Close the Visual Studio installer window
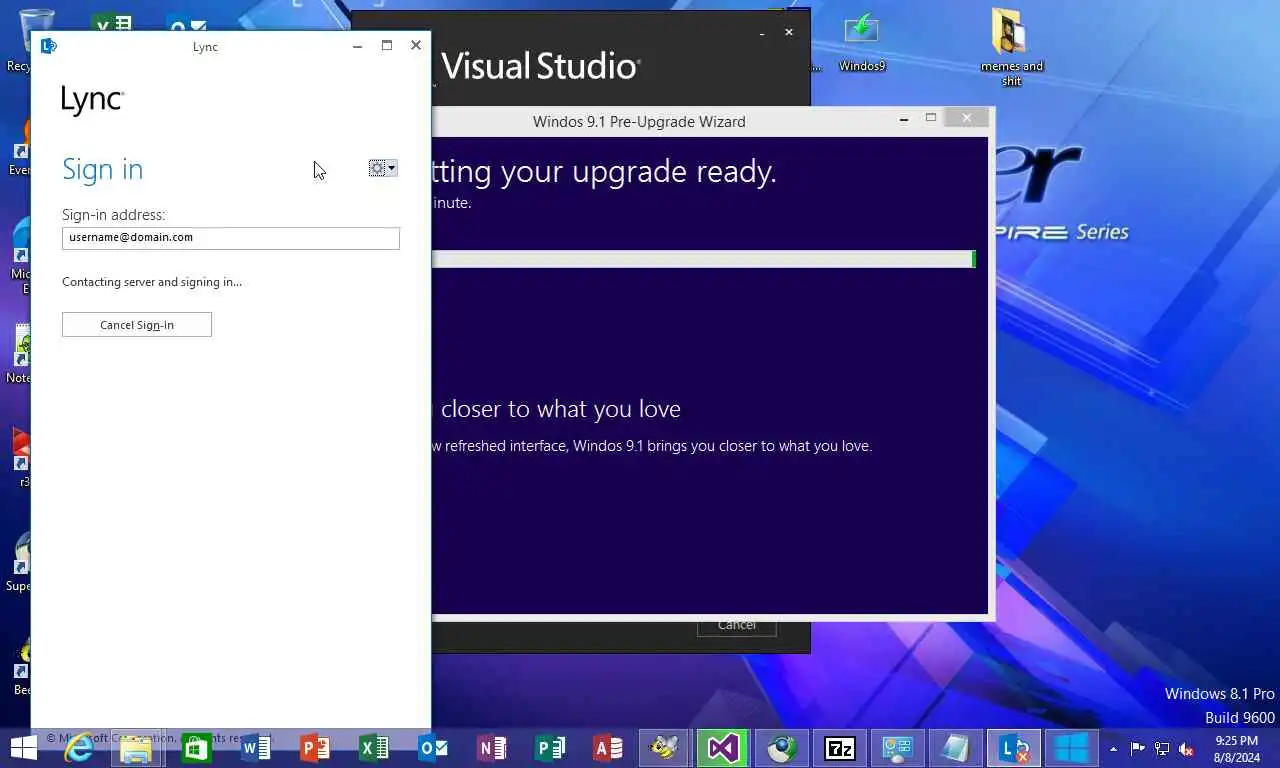This screenshot has height=768, width=1280. pos(789,32)
